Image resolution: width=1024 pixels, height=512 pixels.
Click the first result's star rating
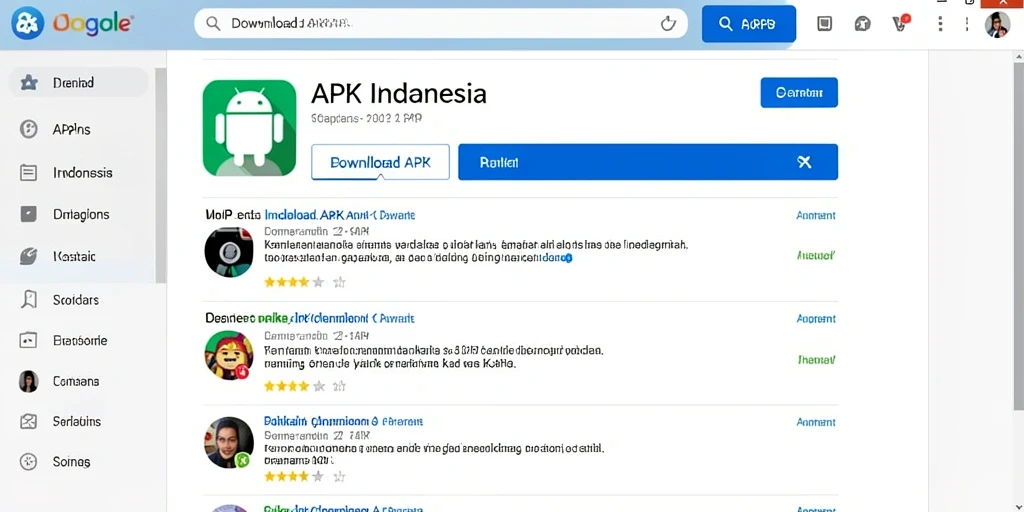(x=305, y=282)
